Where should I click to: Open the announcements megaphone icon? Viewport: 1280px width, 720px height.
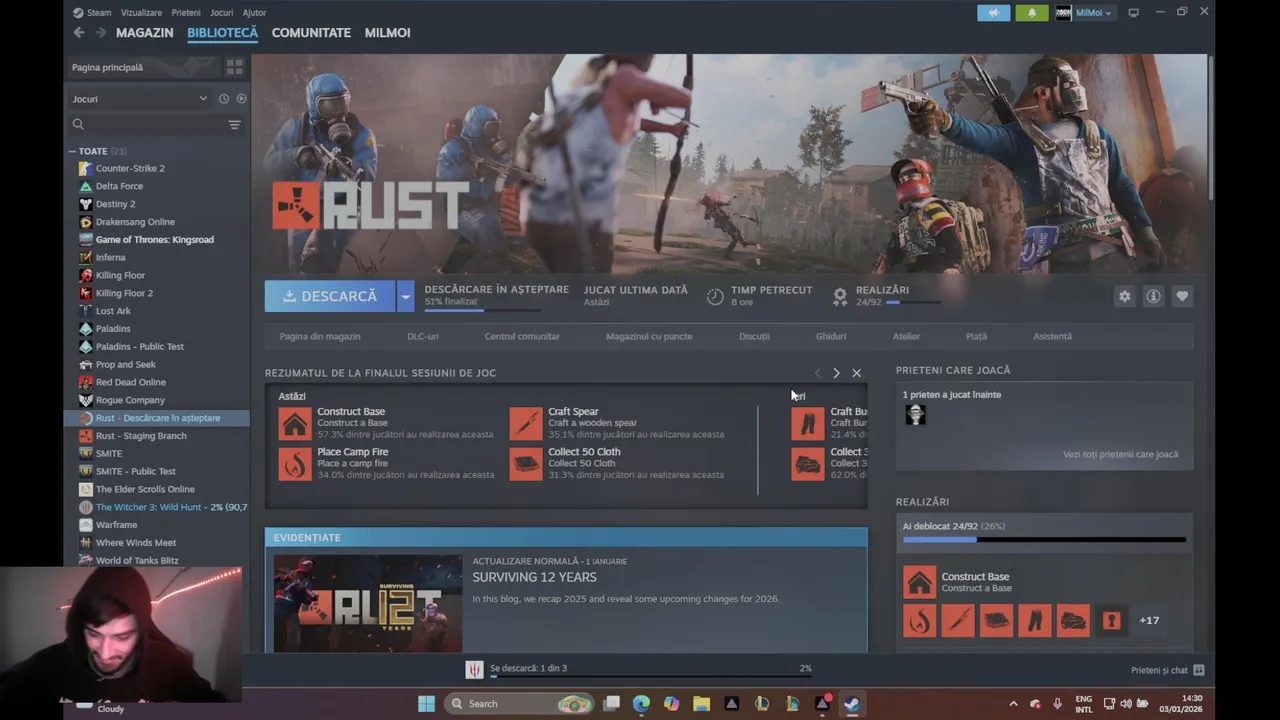click(993, 13)
